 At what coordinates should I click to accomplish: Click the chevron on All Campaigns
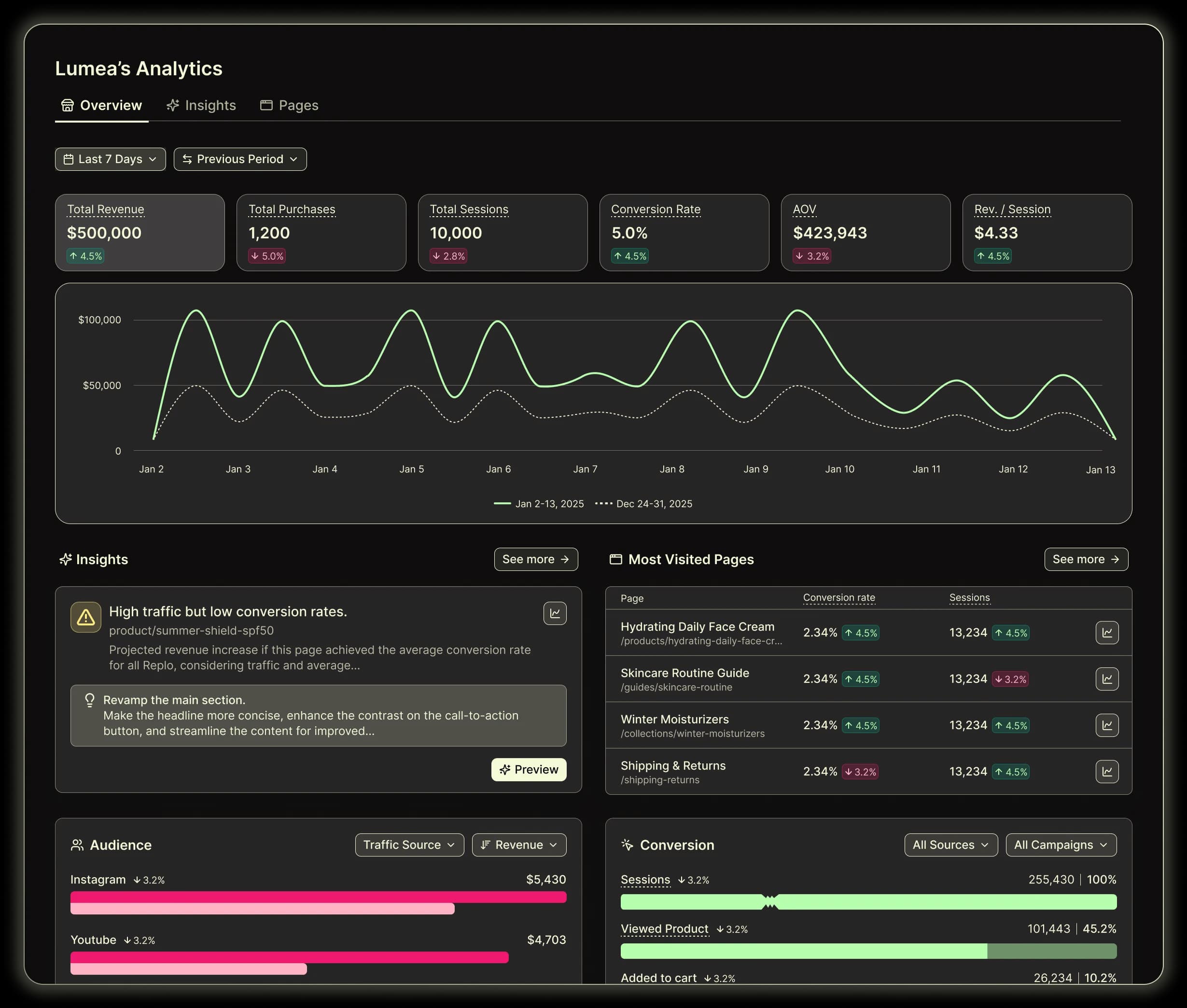coord(1103,845)
